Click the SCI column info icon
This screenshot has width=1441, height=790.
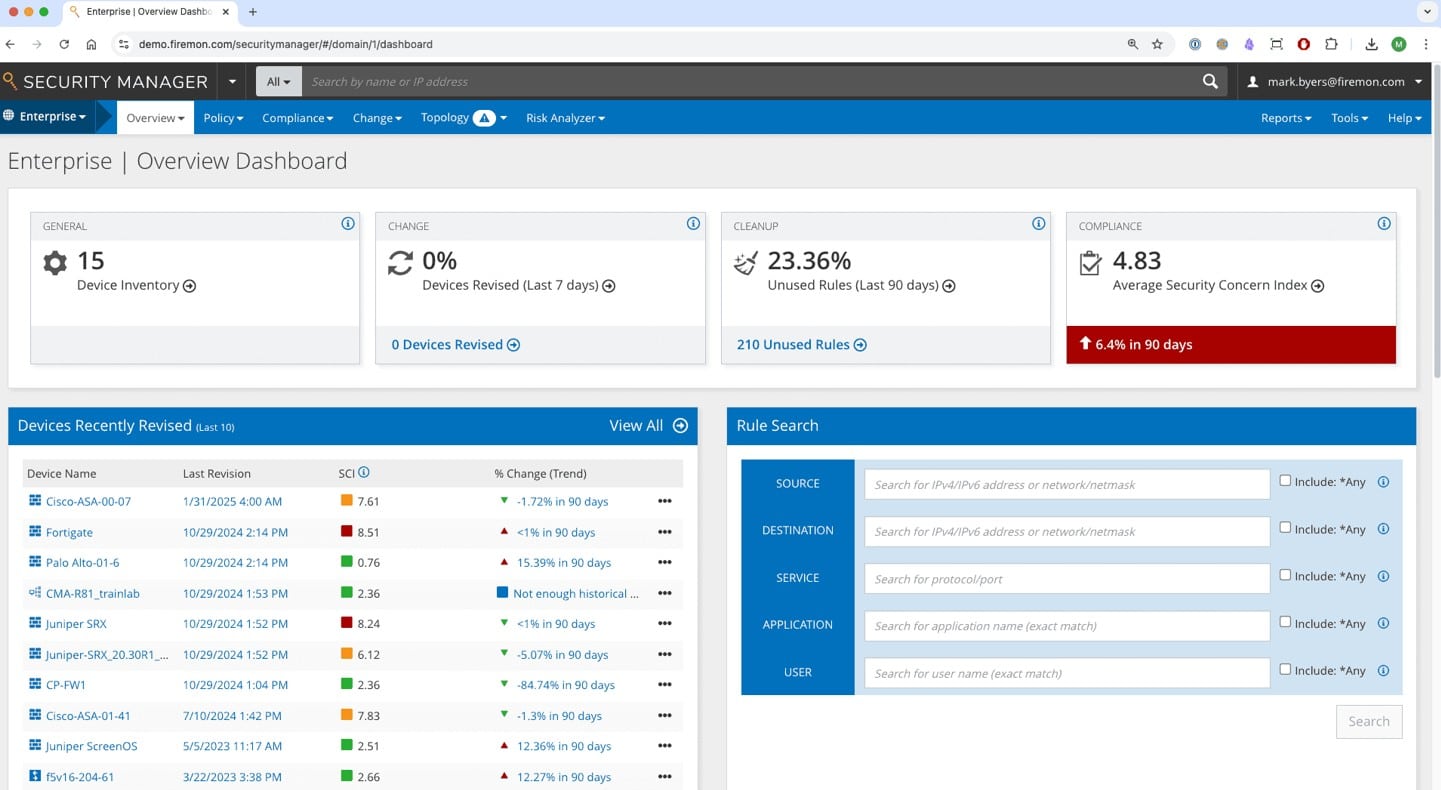(365, 471)
